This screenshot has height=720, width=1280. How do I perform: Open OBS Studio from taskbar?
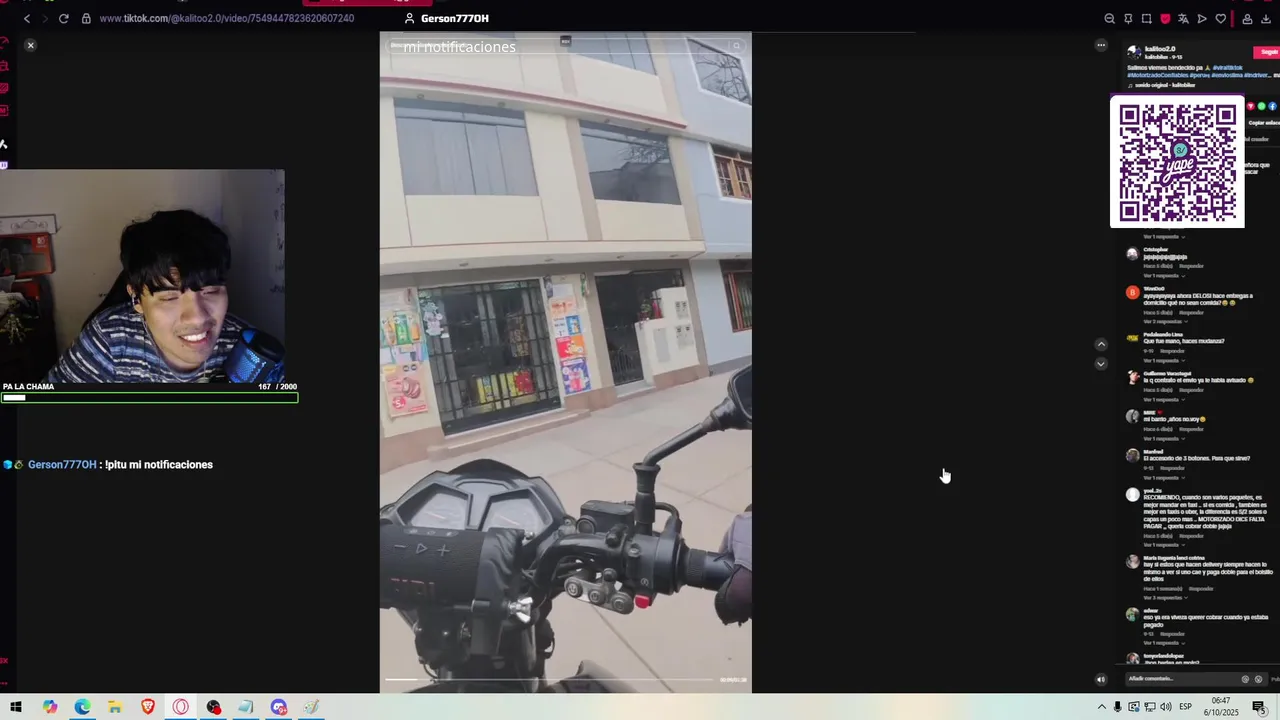point(213,707)
